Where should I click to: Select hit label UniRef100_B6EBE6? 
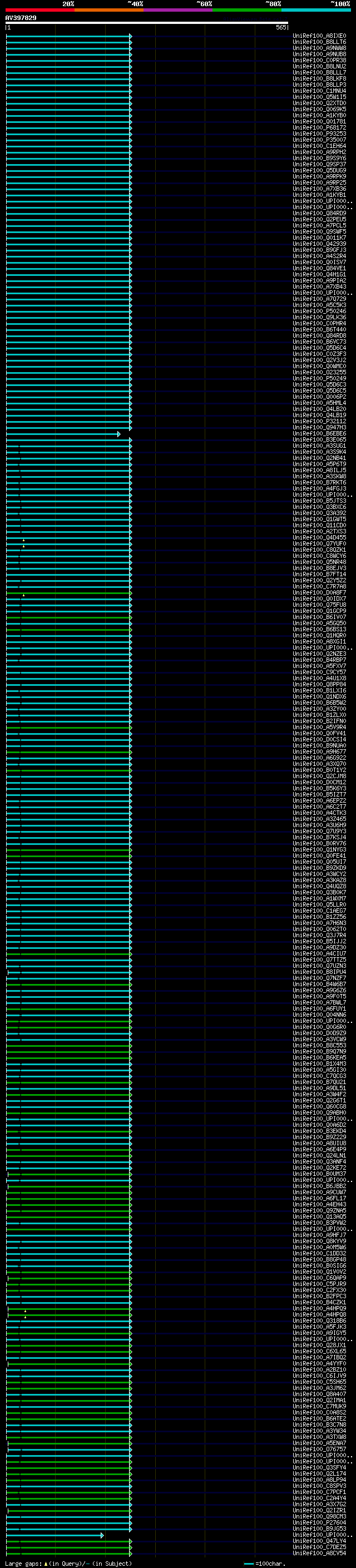pos(319,433)
